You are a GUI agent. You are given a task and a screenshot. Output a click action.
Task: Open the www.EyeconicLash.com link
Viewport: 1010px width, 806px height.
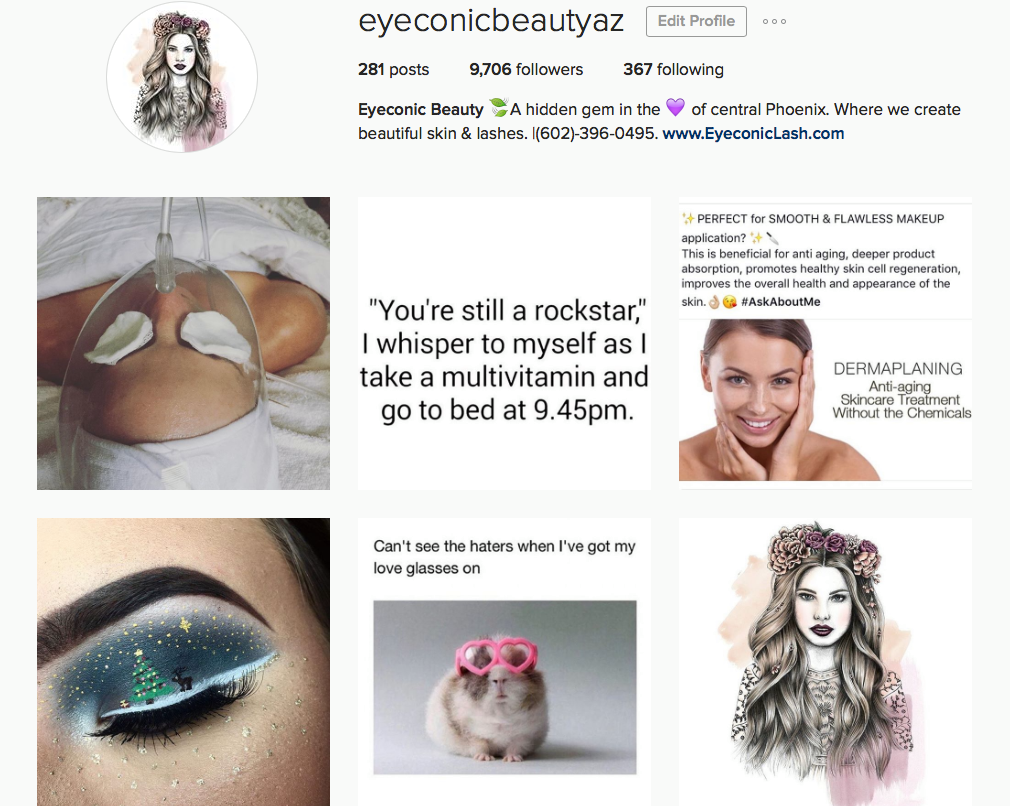click(x=753, y=133)
